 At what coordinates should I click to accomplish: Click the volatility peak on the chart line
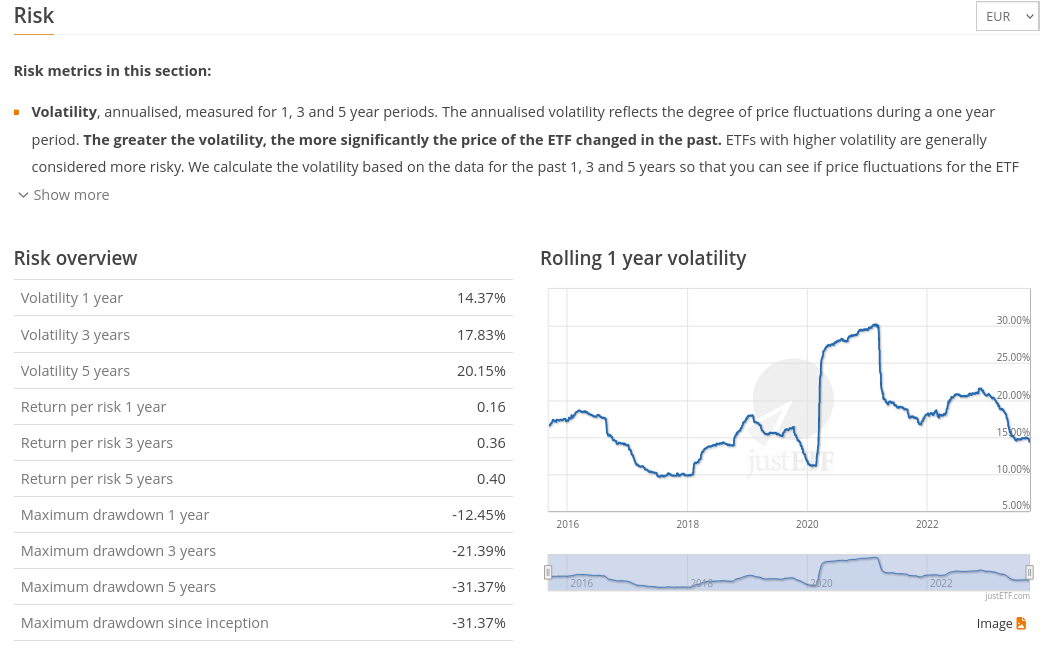[876, 325]
